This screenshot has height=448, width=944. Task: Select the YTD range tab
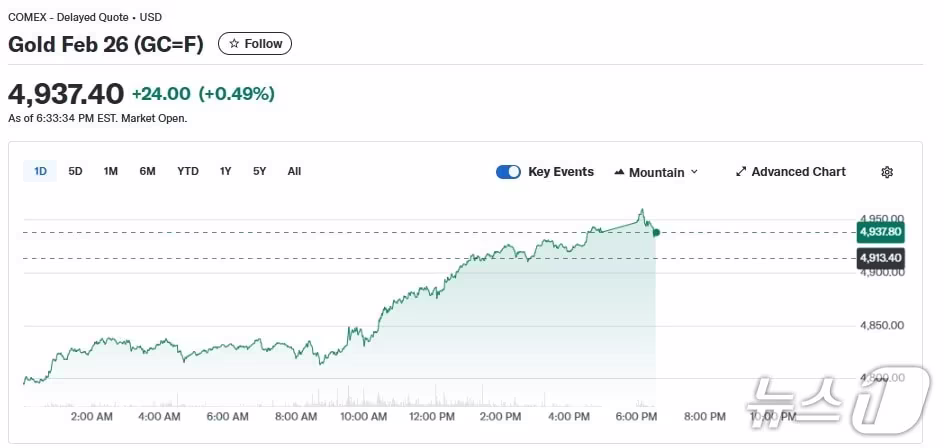click(188, 171)
